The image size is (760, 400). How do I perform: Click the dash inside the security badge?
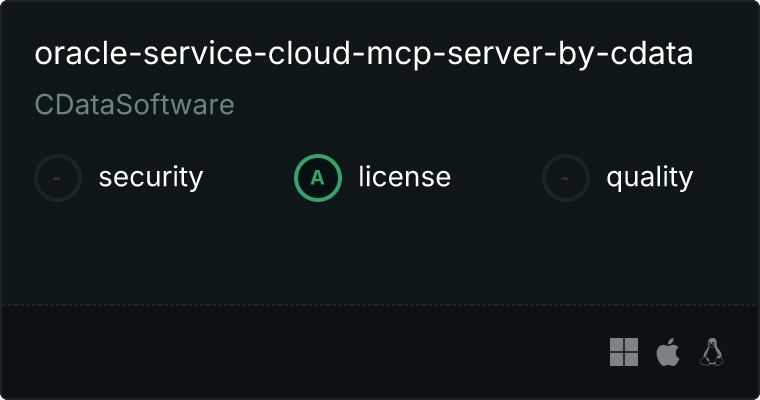coord(58,178)
